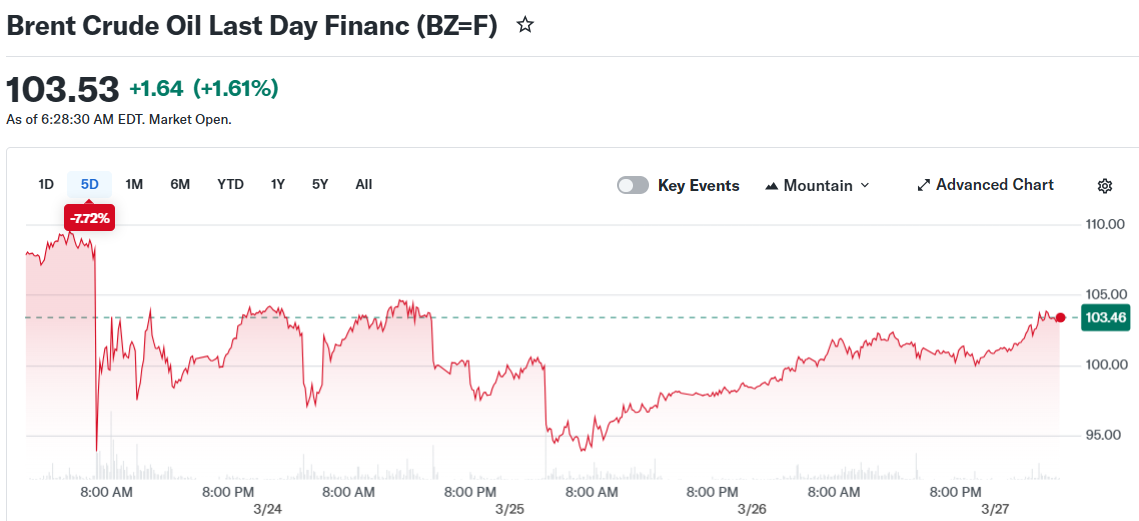
Task: Switch chart to 6M range
Action: 180,184
